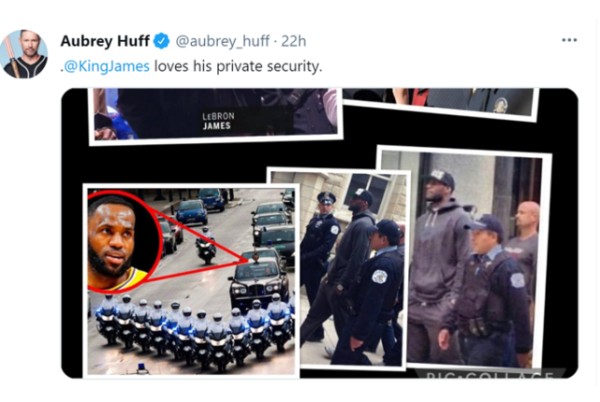Open Aubrey Huff's profile avatar
The height and width of the screenshot is (402, 600).
click(25, 54)
